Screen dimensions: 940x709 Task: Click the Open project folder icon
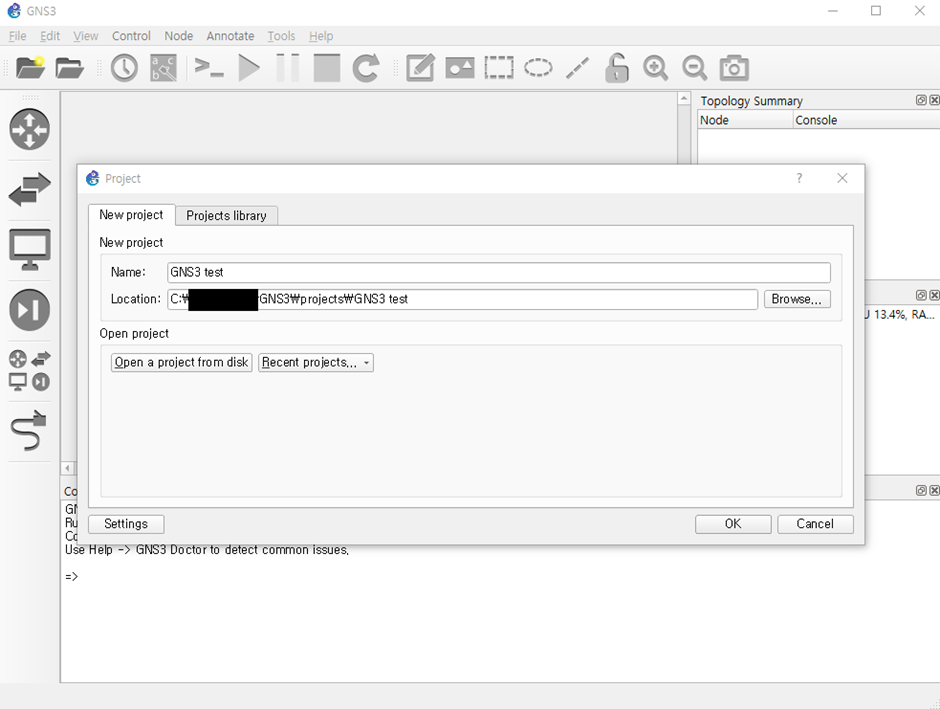[x=70, y=68]
